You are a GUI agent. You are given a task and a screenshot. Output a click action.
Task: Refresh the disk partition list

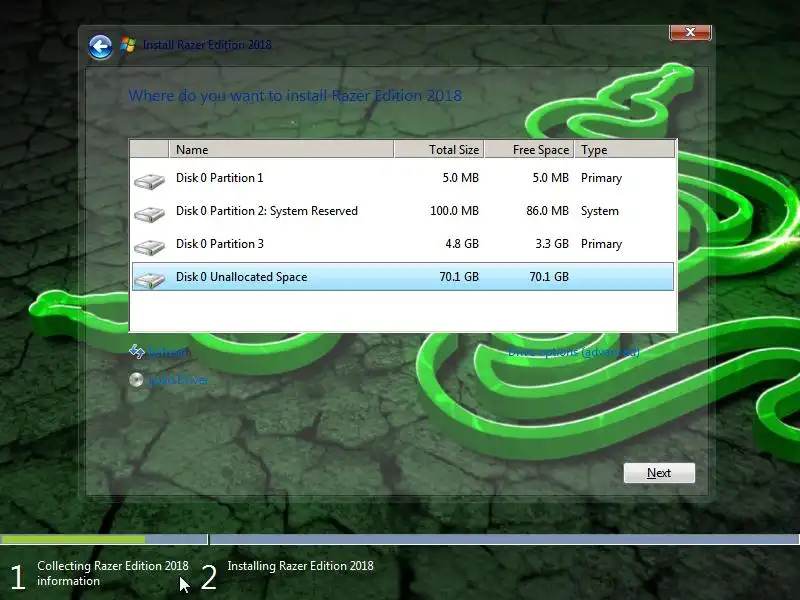(x=168, y=352)
